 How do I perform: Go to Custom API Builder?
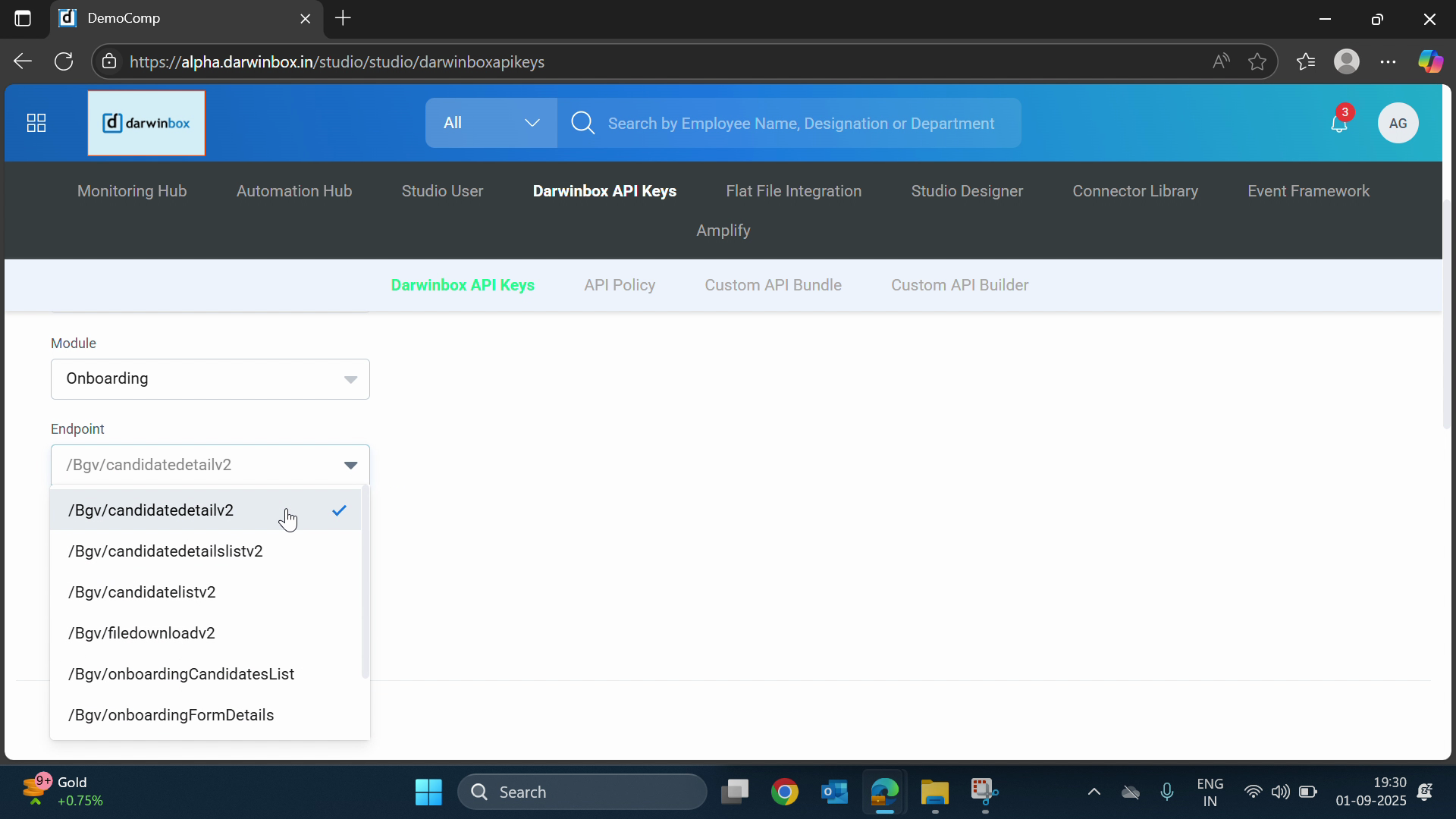click(x=959, y=285)
